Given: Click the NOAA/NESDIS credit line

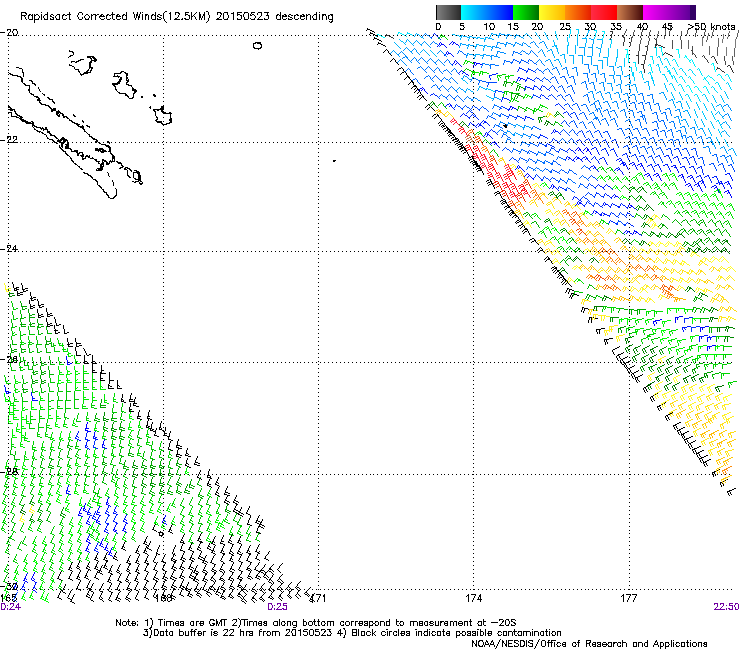Looking at the screenshot, I should pyautogui.click(x=589, y=643).
